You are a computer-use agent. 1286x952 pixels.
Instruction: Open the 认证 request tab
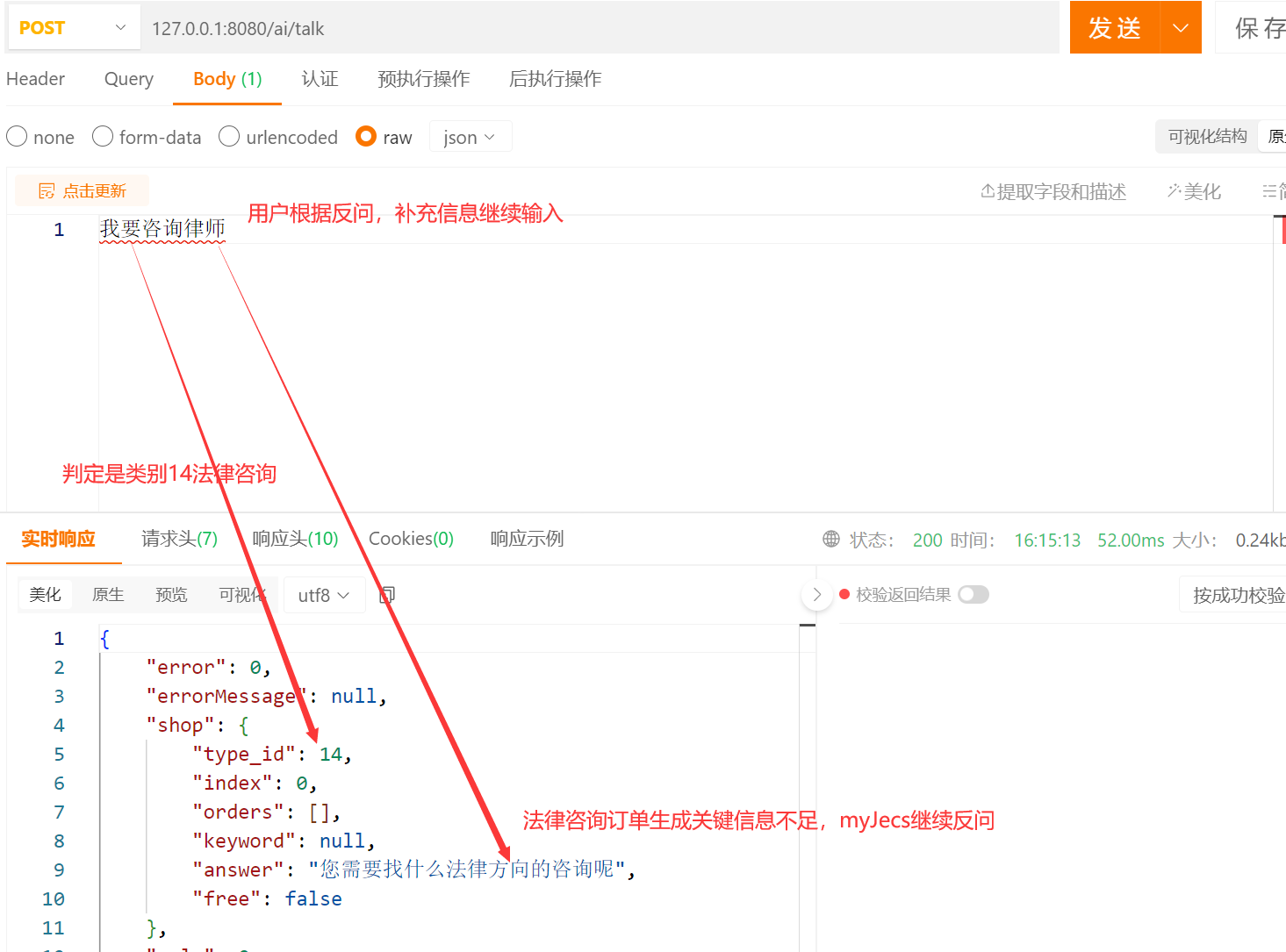[320, 79]
